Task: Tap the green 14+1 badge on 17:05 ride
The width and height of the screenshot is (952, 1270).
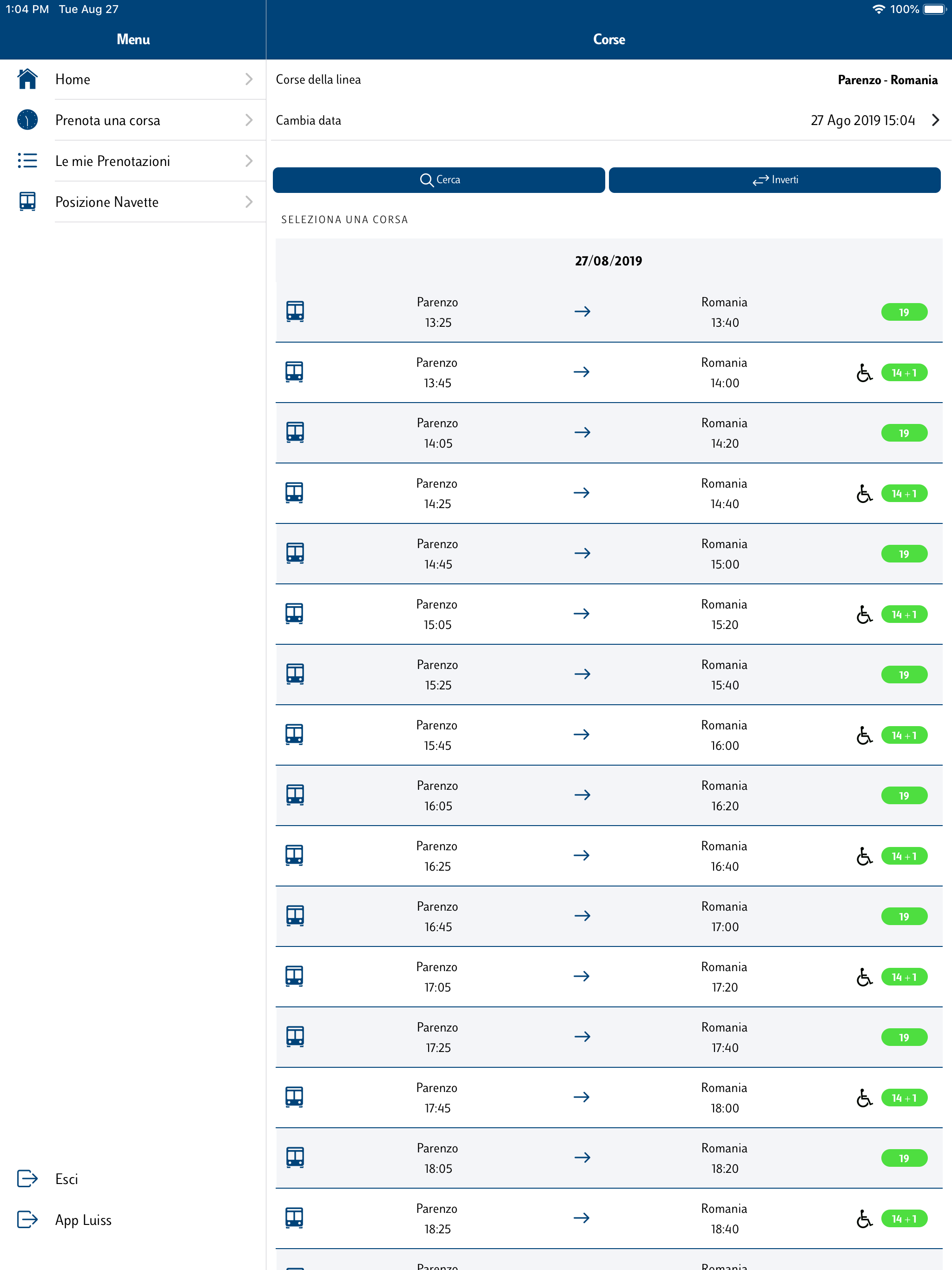Action: pyautogui.click(x=904, y=977)
